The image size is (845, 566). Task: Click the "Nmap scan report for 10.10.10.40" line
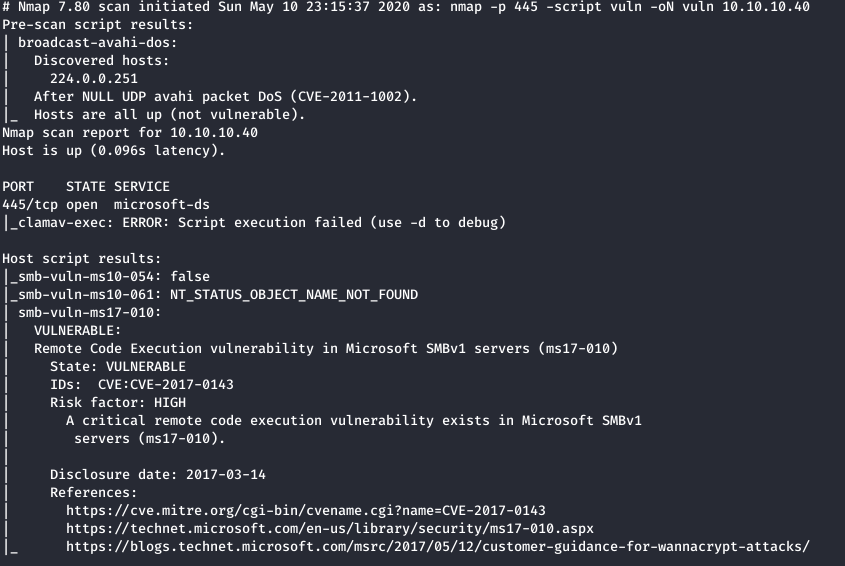click(x=130, y=132)
